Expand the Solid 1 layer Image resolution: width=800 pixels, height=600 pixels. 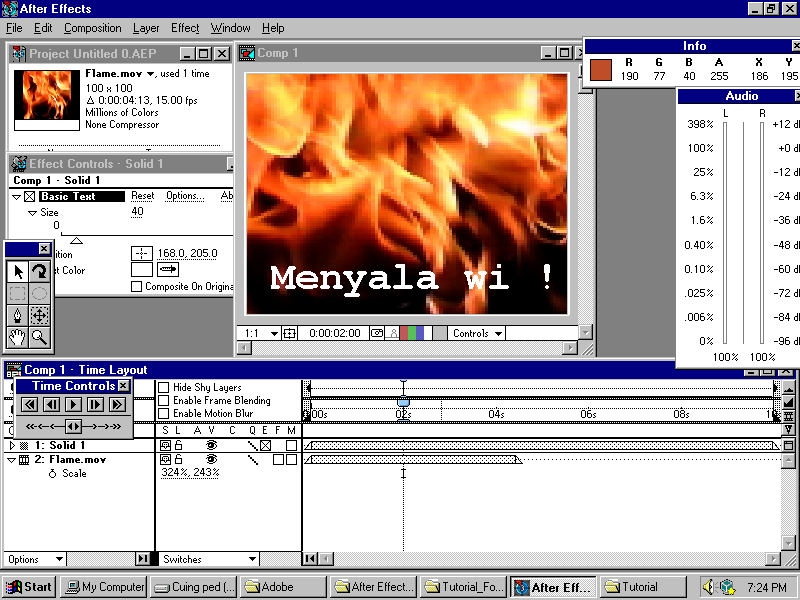(x=12, y=445)
